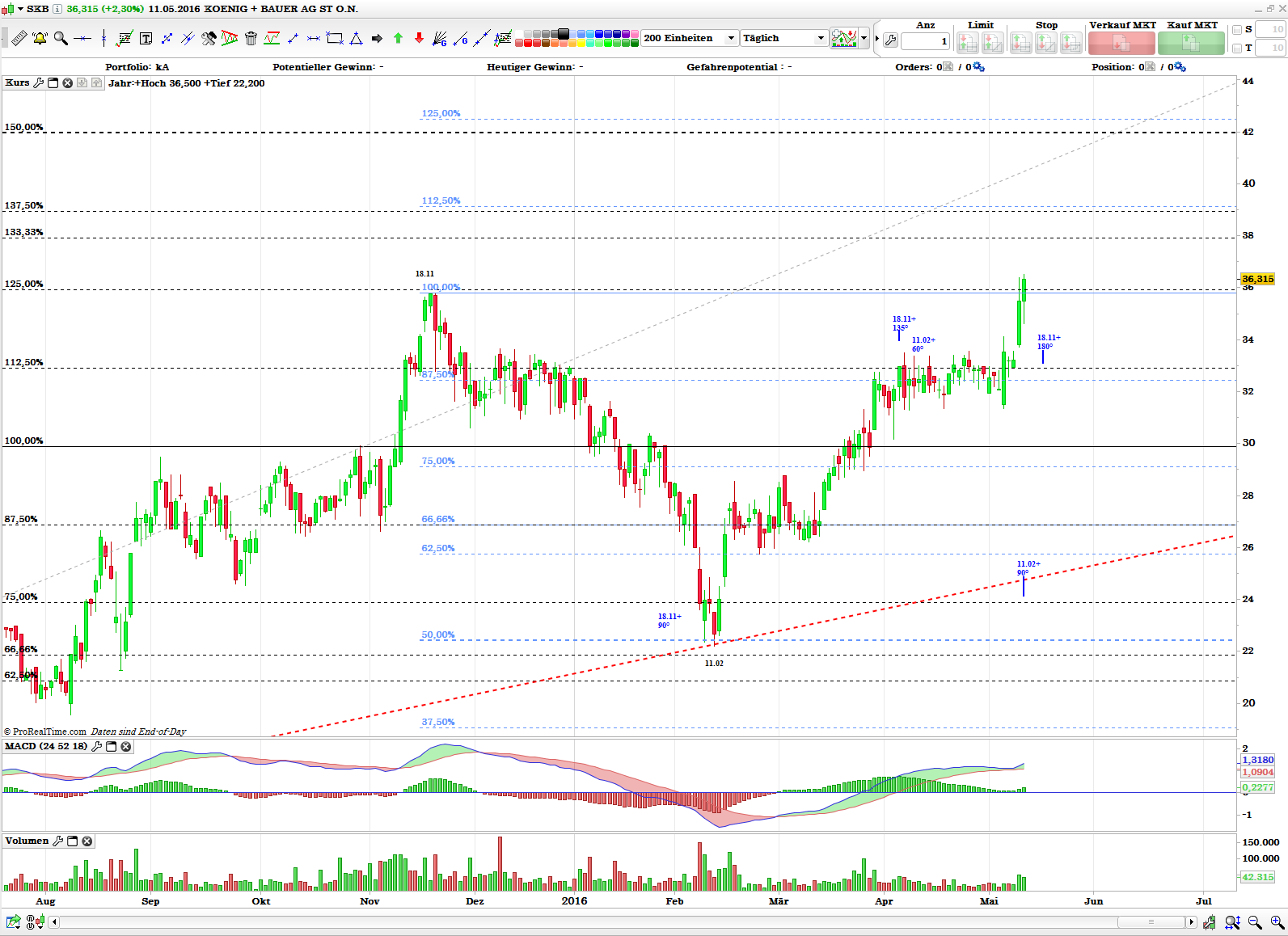Click the horizontal scrollbar left arrow
Screen dimensions: 1288x936
(54, 922)
